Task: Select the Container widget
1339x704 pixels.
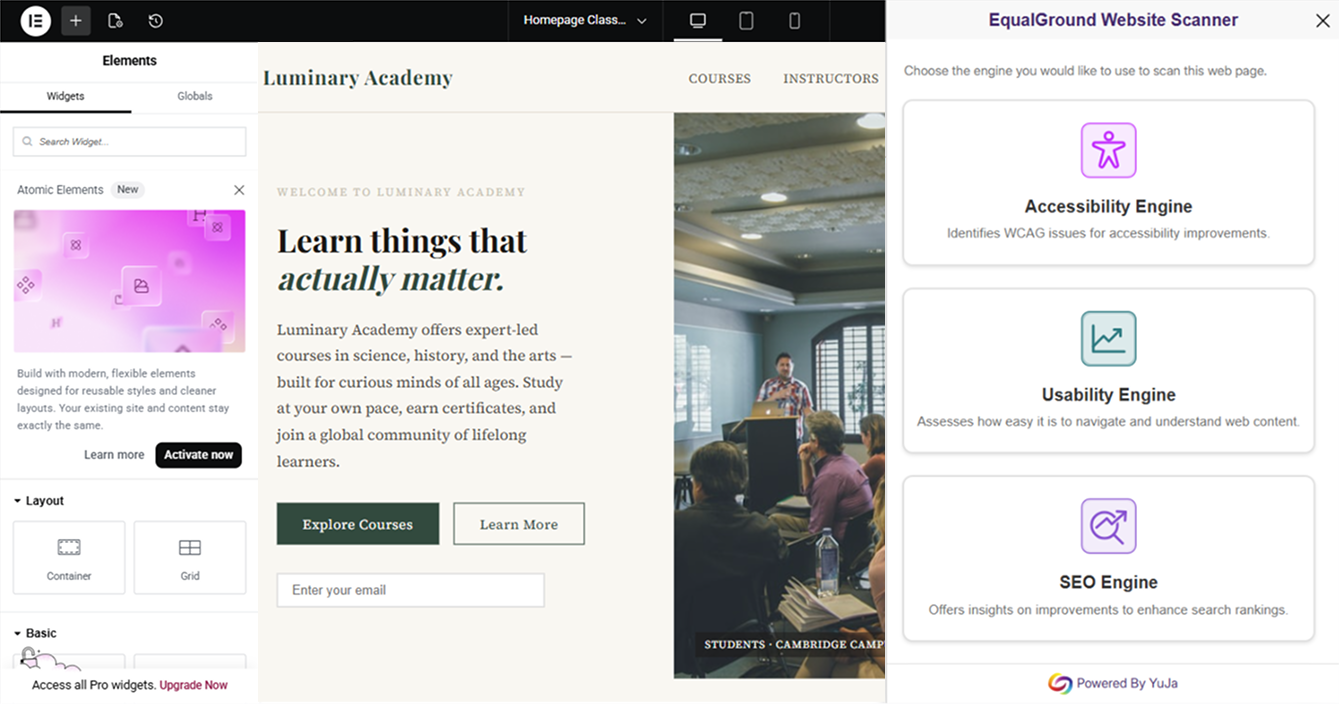Action: pyautogui.click(x=69, y=557)
